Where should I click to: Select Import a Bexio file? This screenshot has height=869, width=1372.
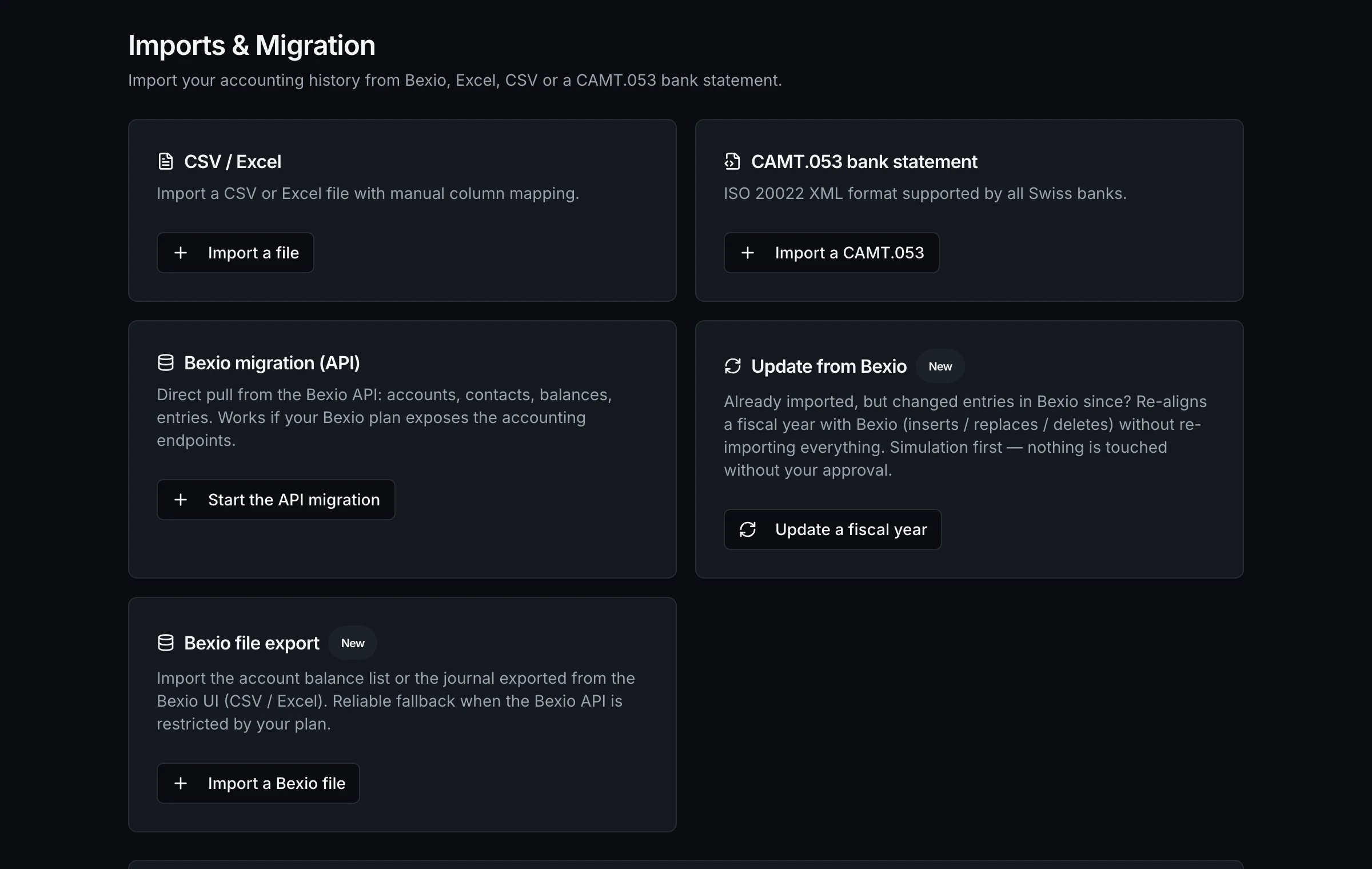(258, 783)
